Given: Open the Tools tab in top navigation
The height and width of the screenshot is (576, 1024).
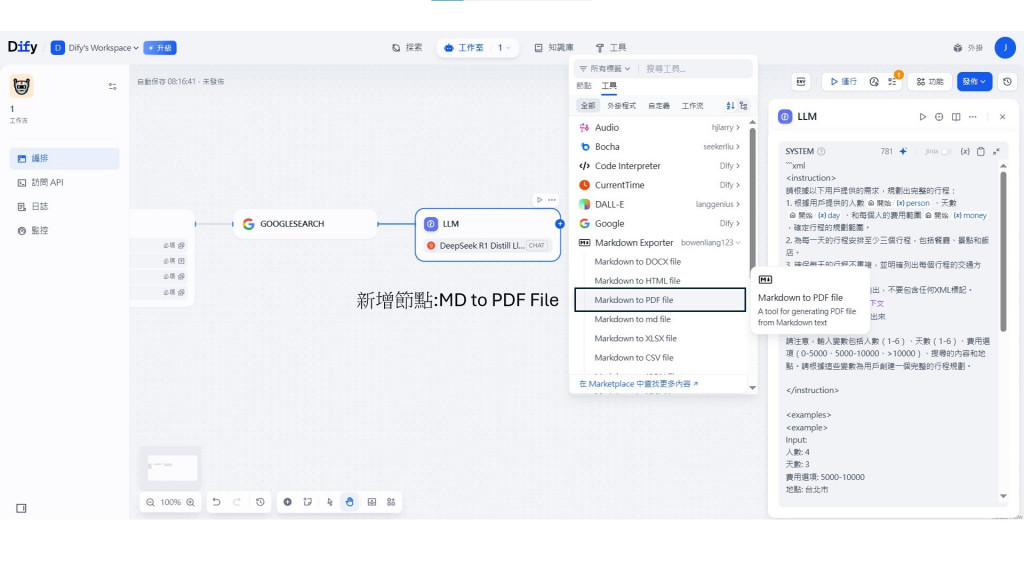Looking at the screenshot, I should click(611, 48).
